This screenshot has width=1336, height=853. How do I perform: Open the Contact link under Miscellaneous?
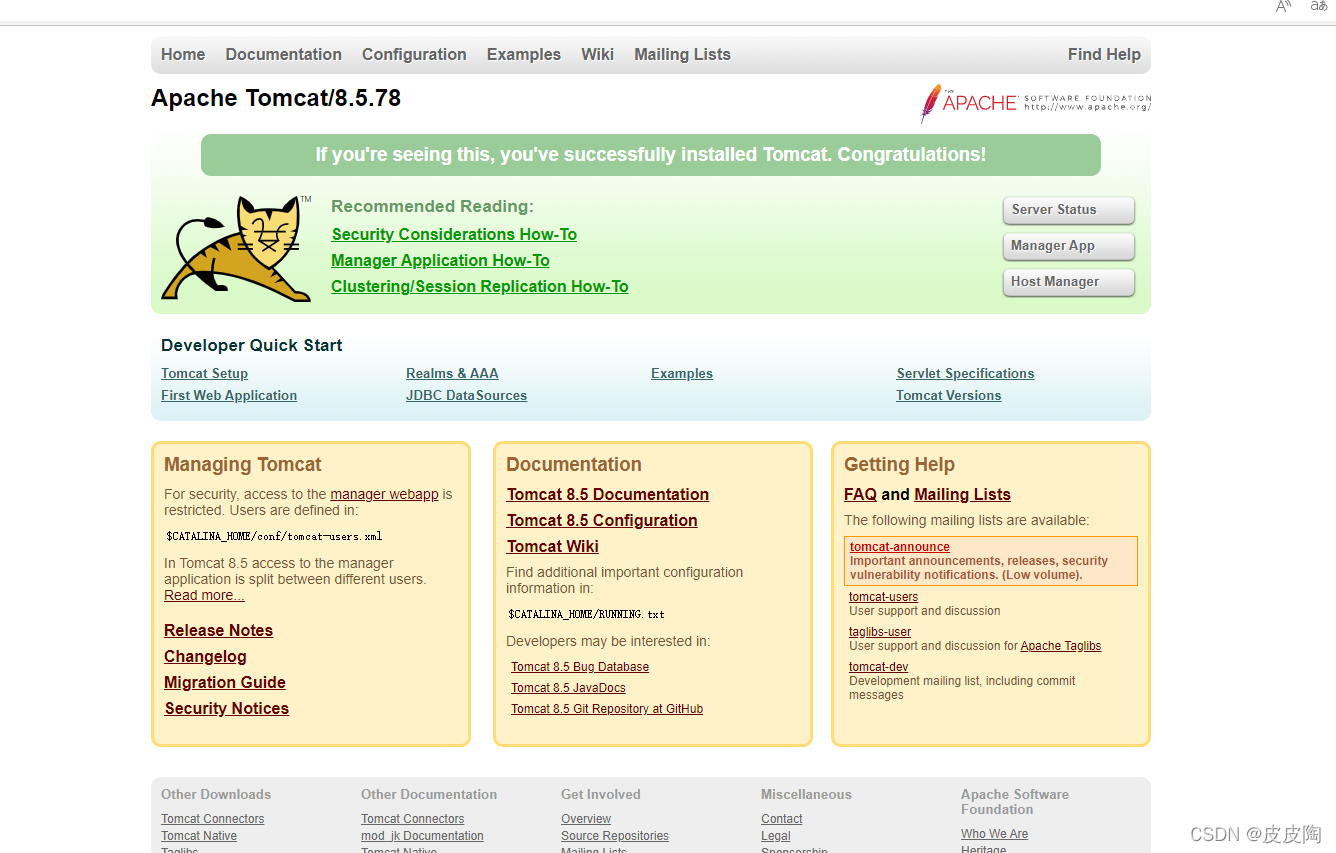[x=782, y=819]
